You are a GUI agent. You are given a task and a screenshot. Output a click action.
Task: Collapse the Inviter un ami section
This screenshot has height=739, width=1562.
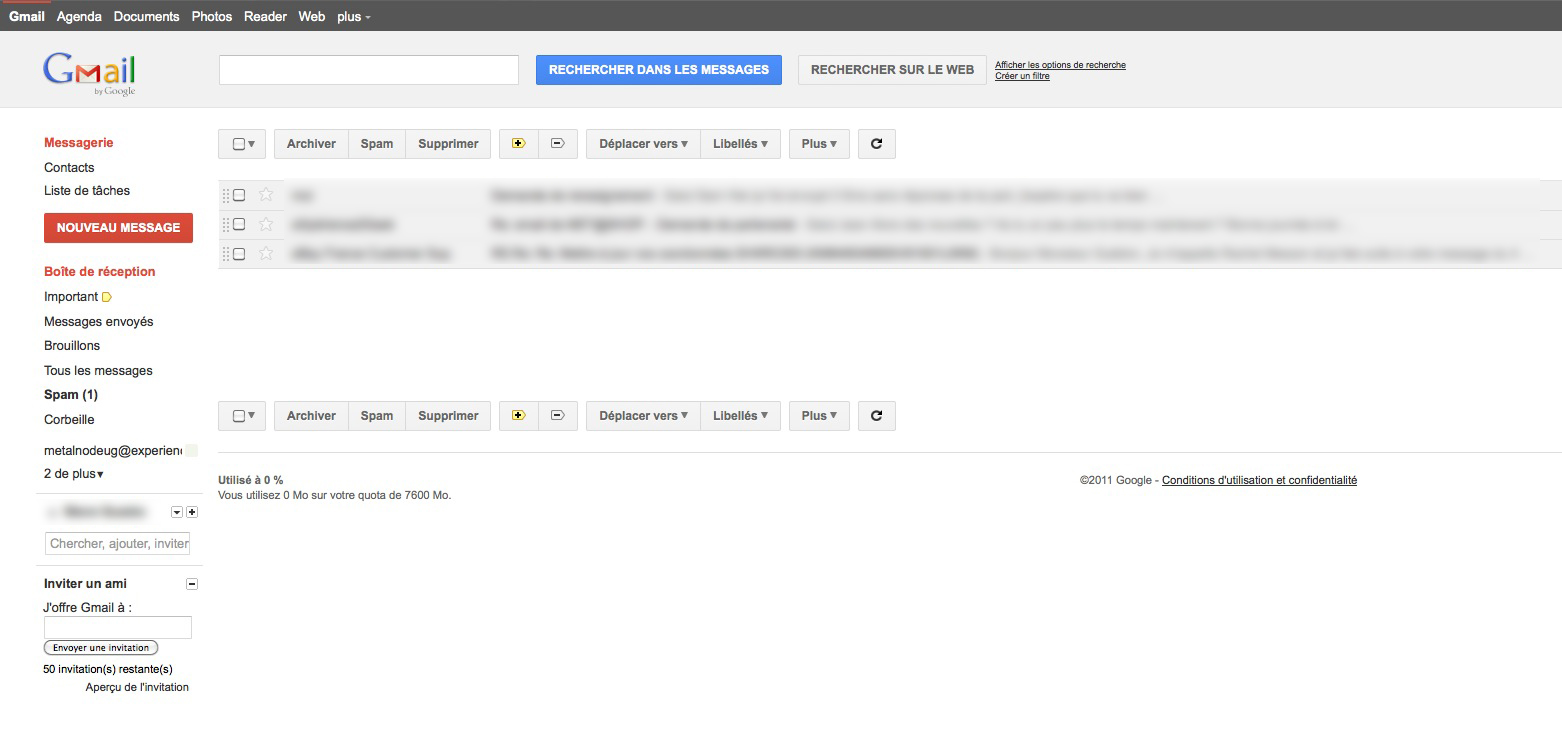(193, 584)
